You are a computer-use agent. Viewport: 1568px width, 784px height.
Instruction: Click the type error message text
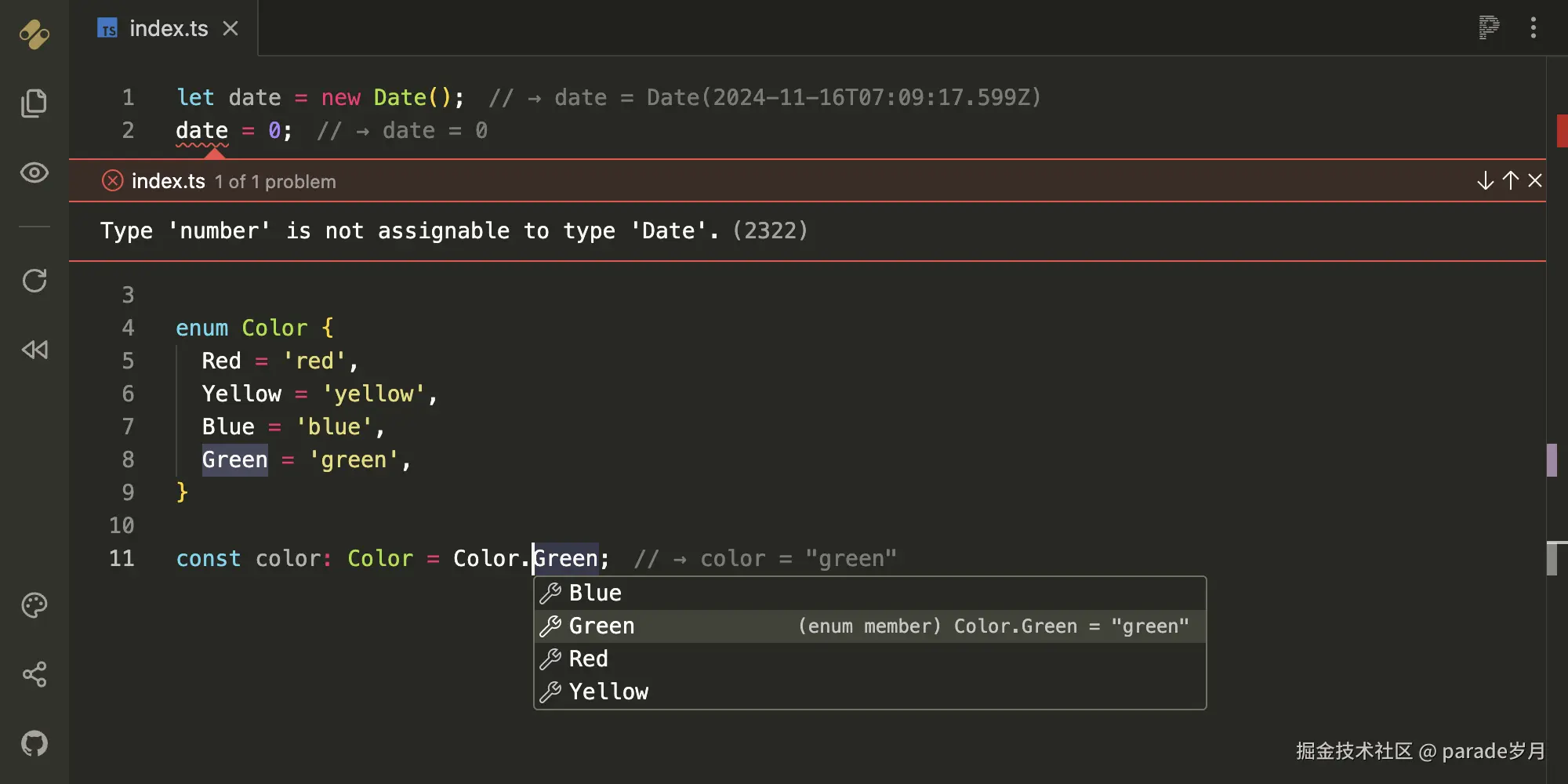point(453,230)
